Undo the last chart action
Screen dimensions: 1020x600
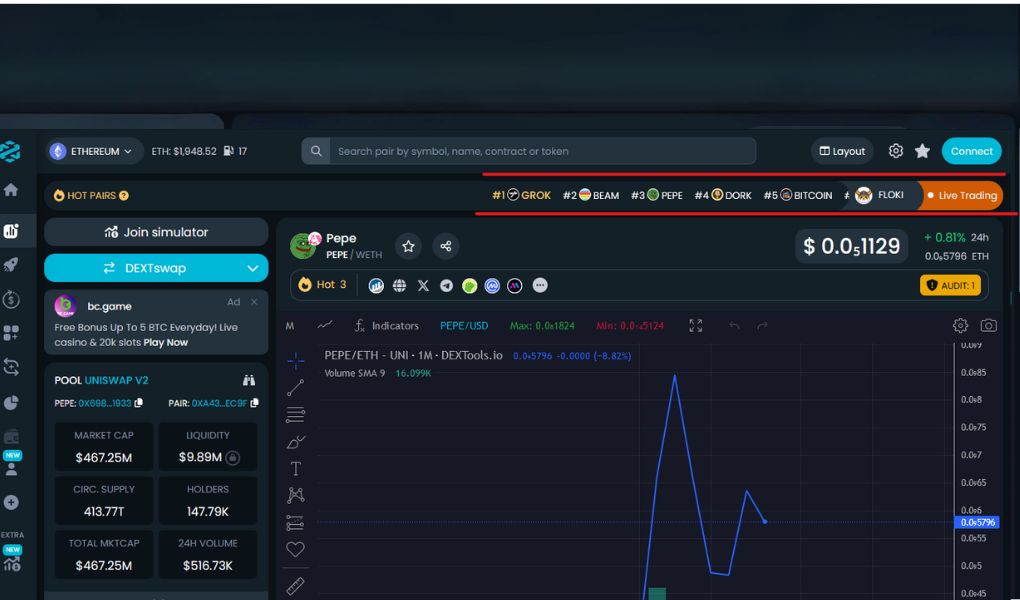tap(734, 325)
